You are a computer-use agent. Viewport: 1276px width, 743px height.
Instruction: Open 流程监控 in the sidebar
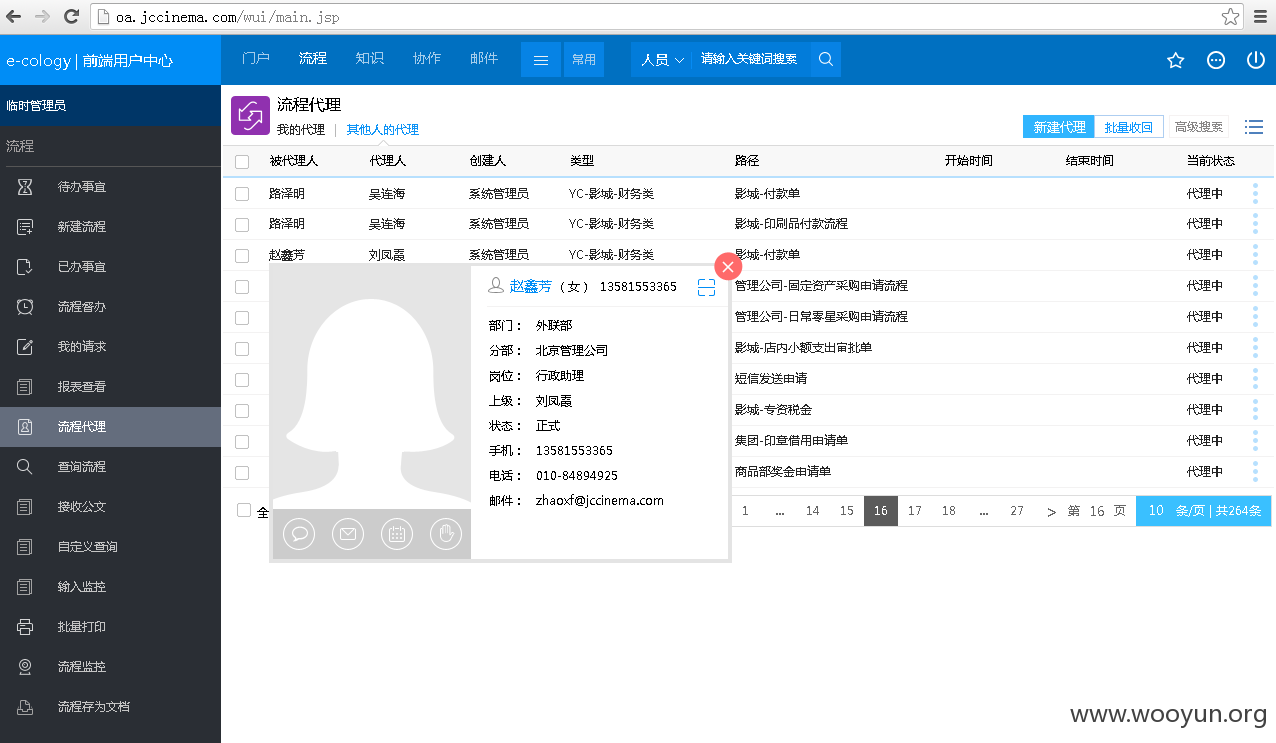(110, 667)
